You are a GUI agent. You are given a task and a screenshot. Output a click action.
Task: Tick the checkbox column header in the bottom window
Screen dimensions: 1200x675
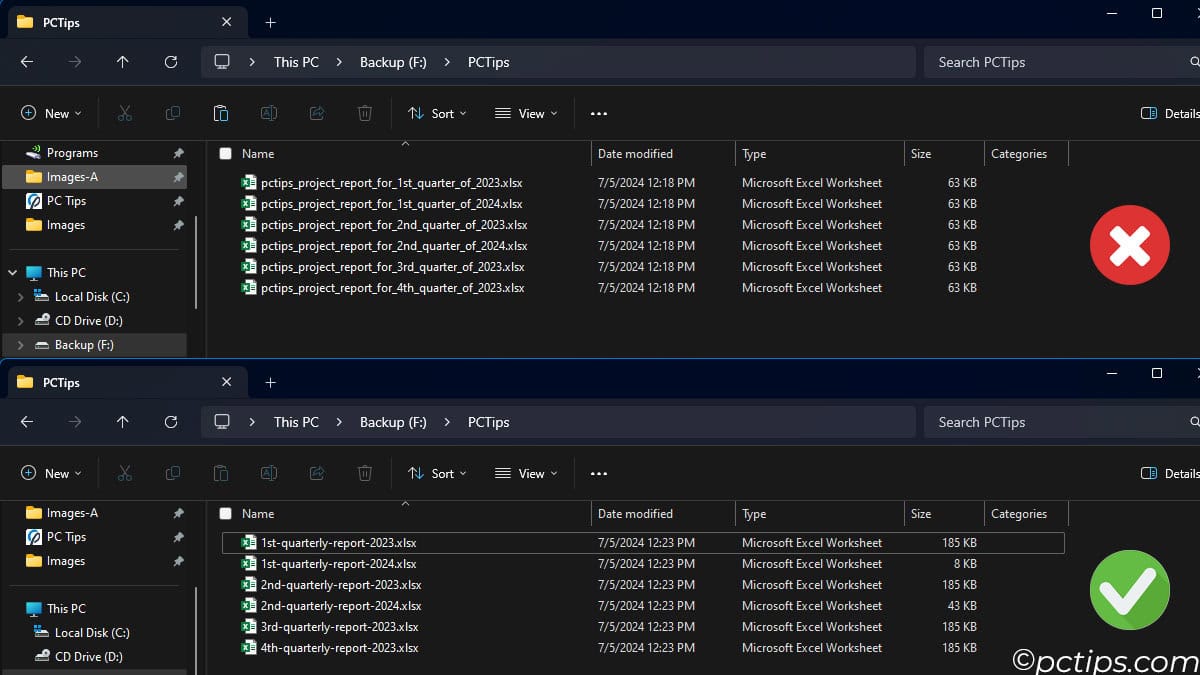[225, 513]
